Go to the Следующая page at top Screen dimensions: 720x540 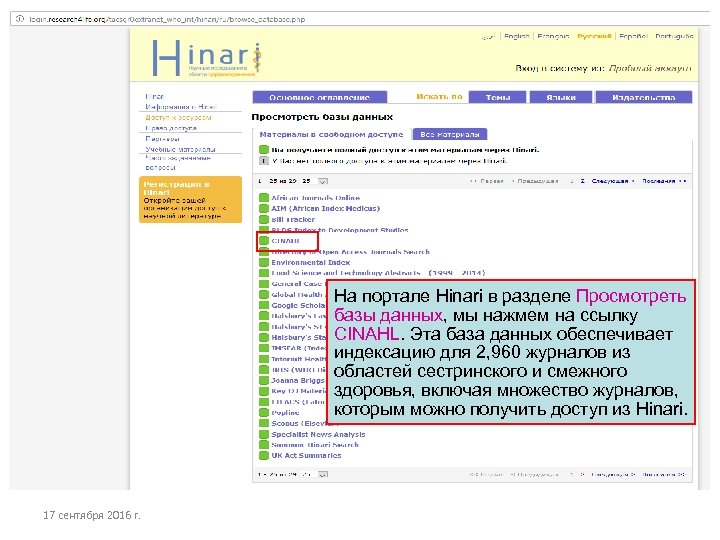(613, 181)
